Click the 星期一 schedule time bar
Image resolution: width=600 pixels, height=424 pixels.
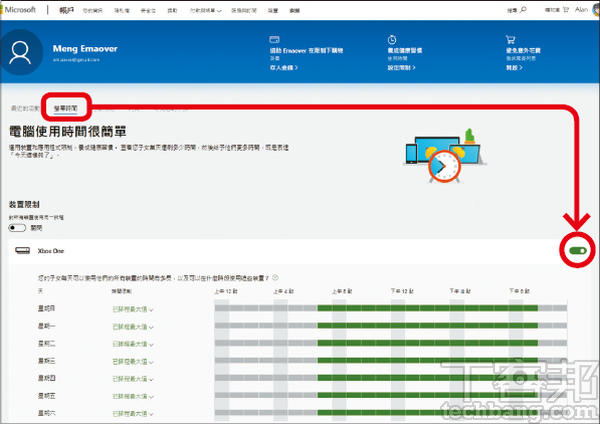[391, 326]
